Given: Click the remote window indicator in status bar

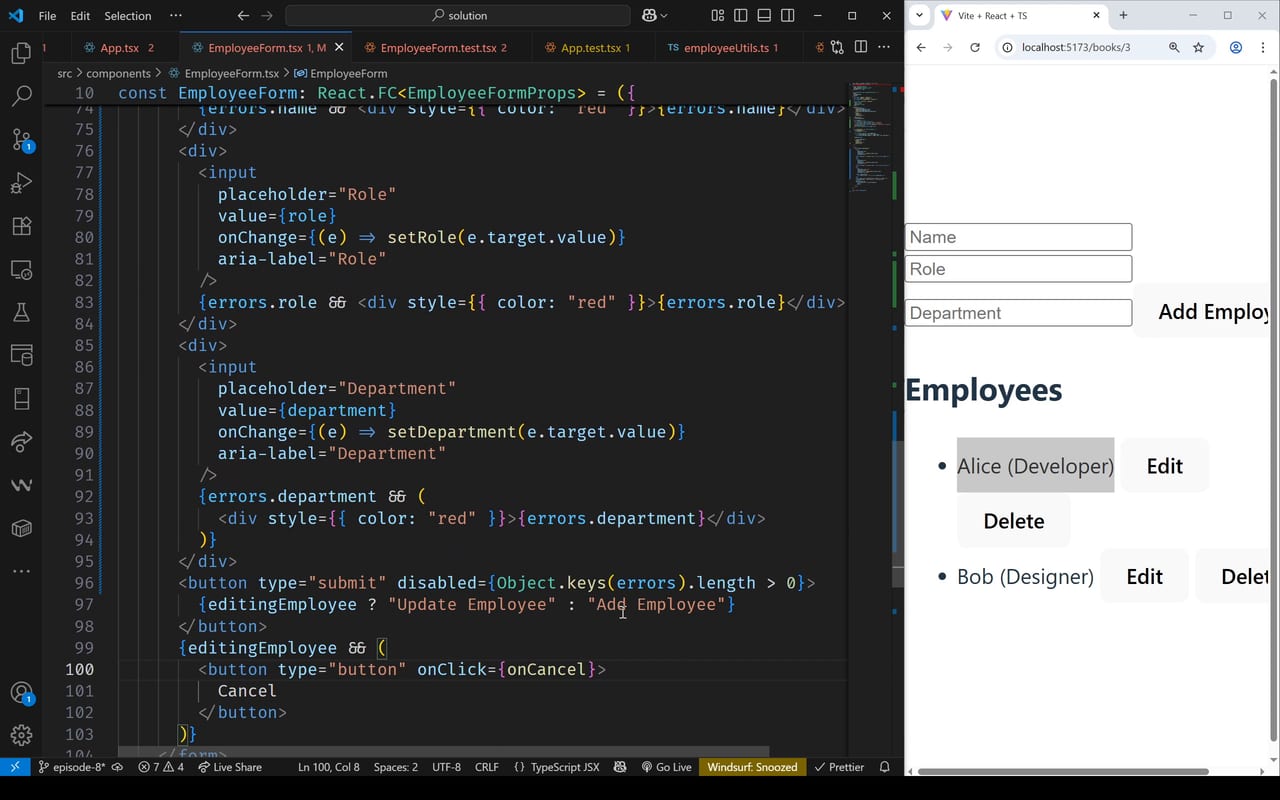Looking at the screenshot, I should click(15, 767).
